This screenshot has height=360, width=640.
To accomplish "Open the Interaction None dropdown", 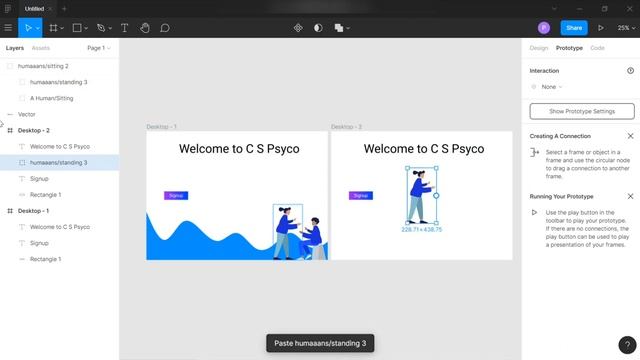I will pos(551,87).
